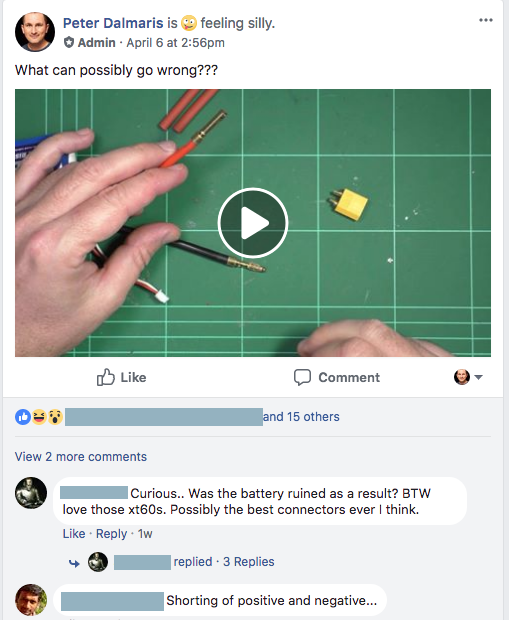Screen dimensions: 509x620
Task: Expand the 3 Replies thread
Action: (248, 561)
